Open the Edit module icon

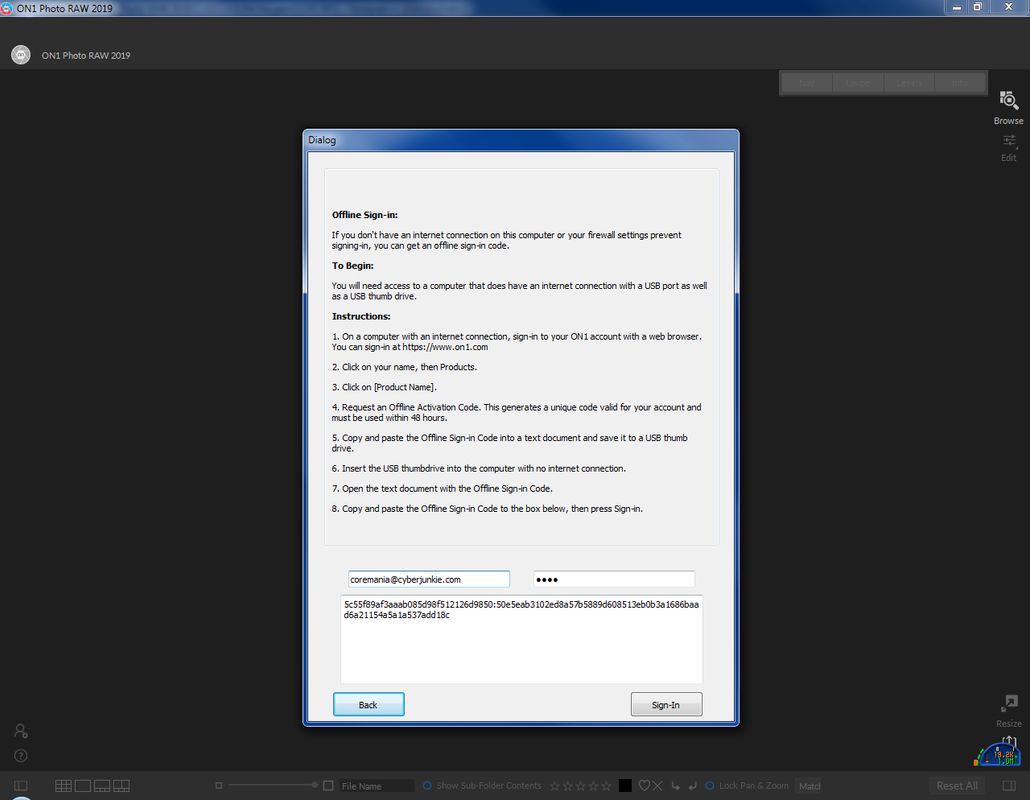(1009, 141)
